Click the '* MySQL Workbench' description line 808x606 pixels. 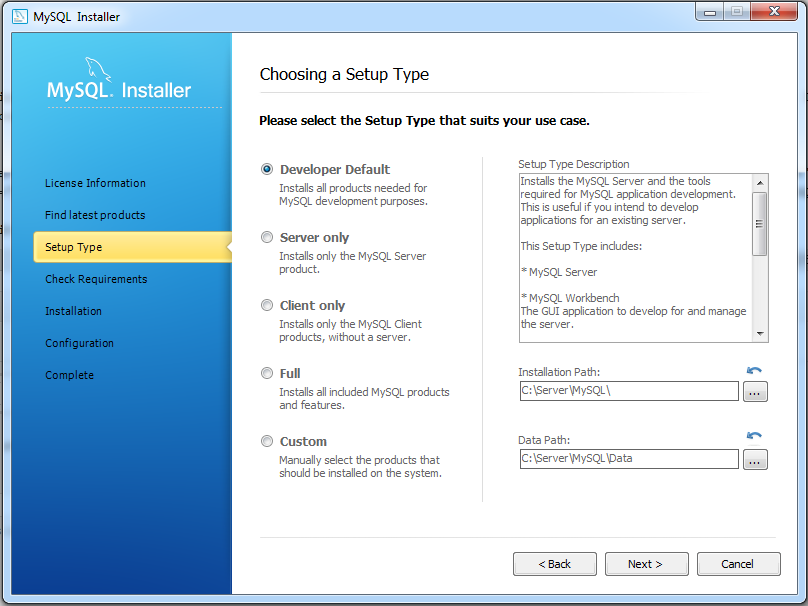click(570, 298)
